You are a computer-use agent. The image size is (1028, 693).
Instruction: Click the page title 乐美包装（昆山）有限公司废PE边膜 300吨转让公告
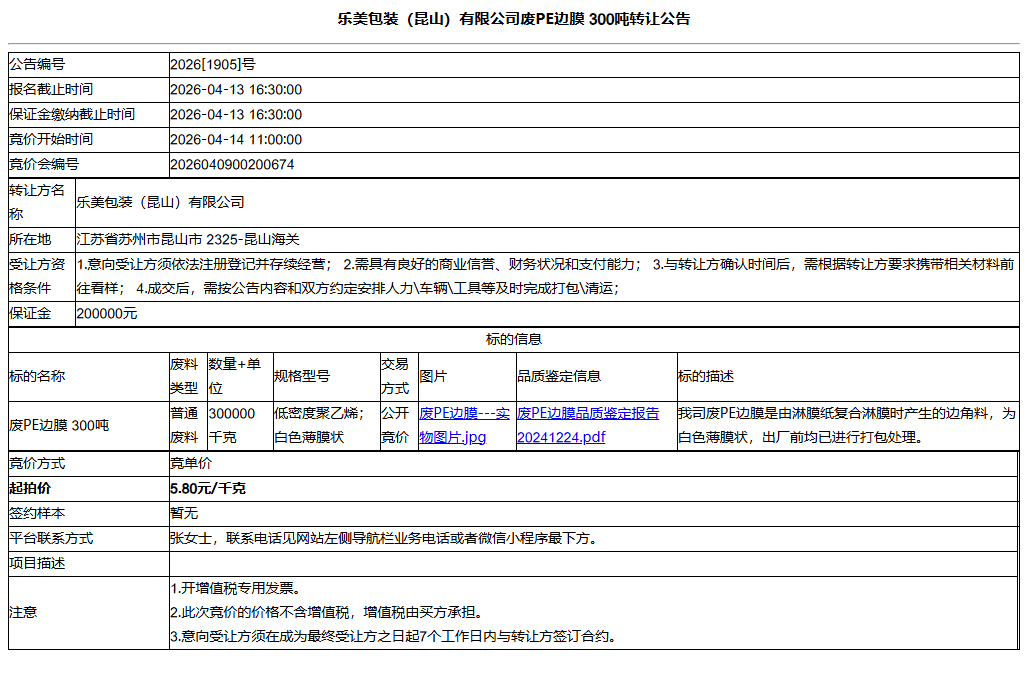click(513, 19)
